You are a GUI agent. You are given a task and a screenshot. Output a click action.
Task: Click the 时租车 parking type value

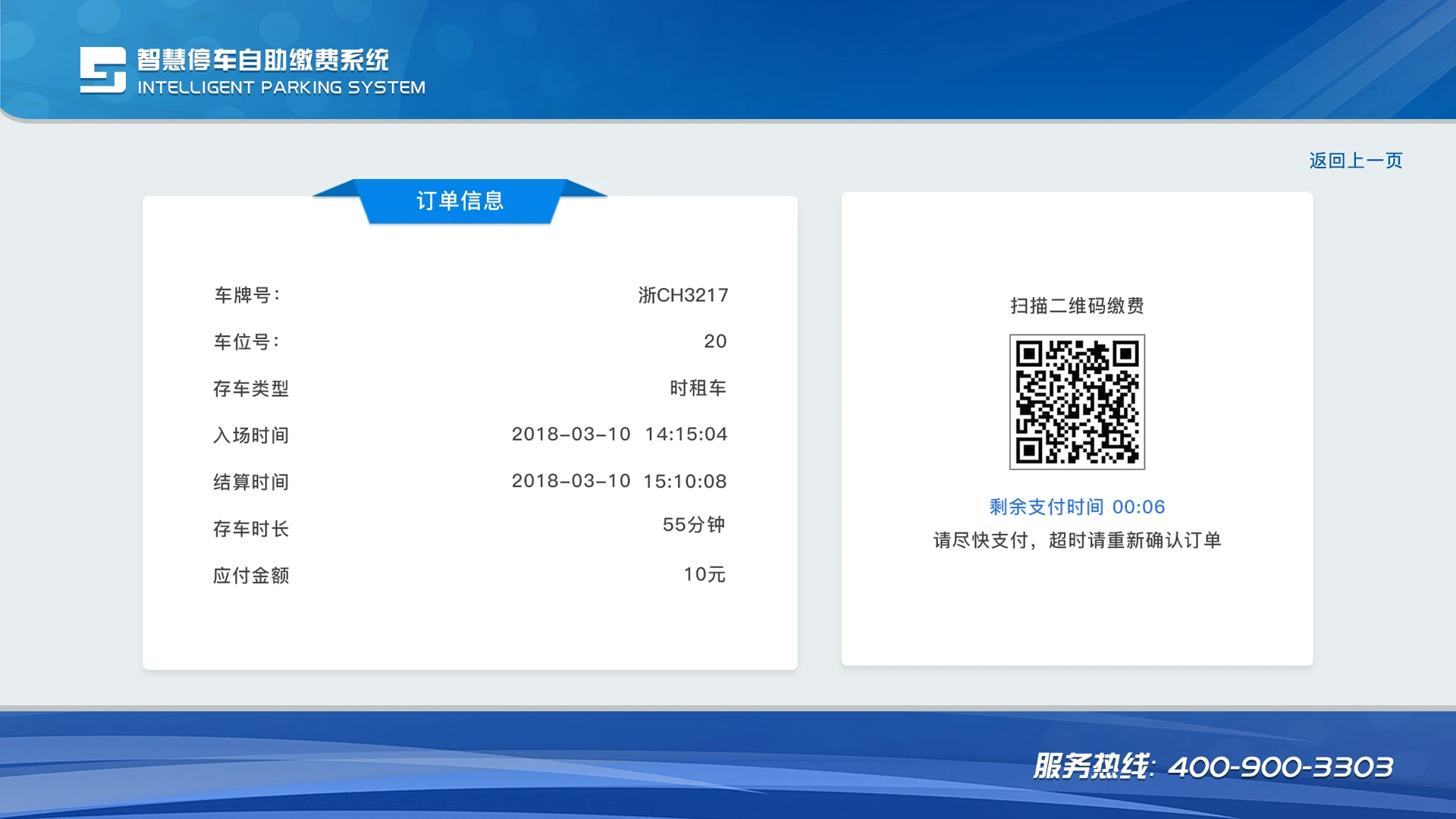(x=698, y=388)
